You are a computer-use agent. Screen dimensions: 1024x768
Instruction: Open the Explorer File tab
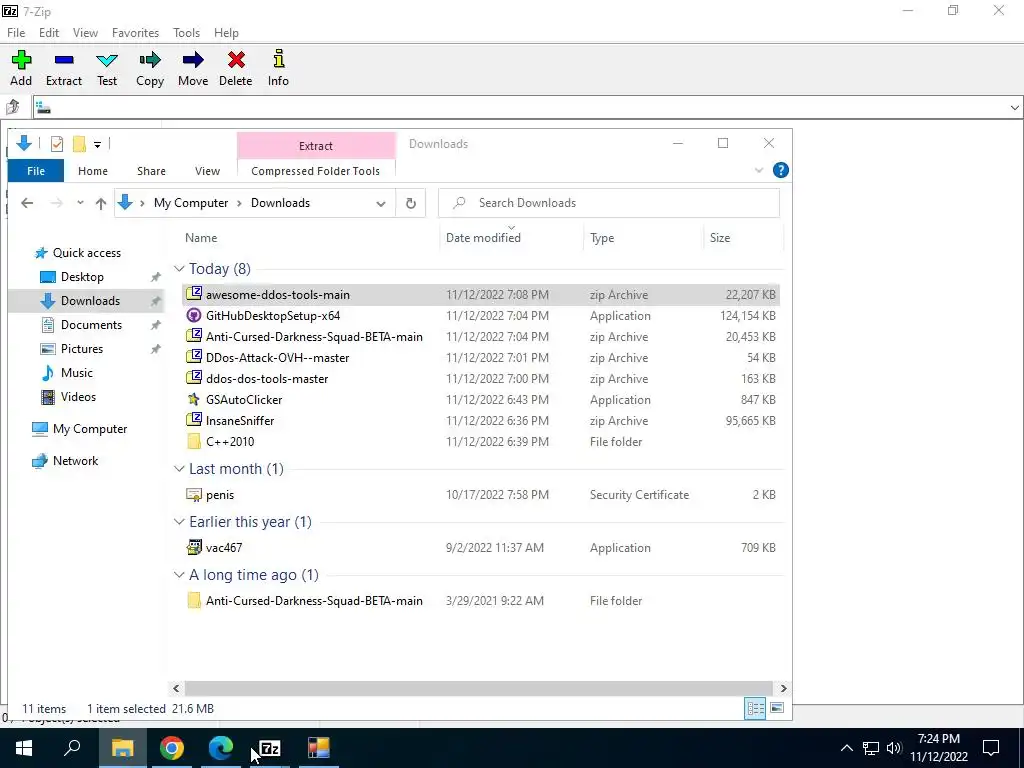[x=36, y=171]
